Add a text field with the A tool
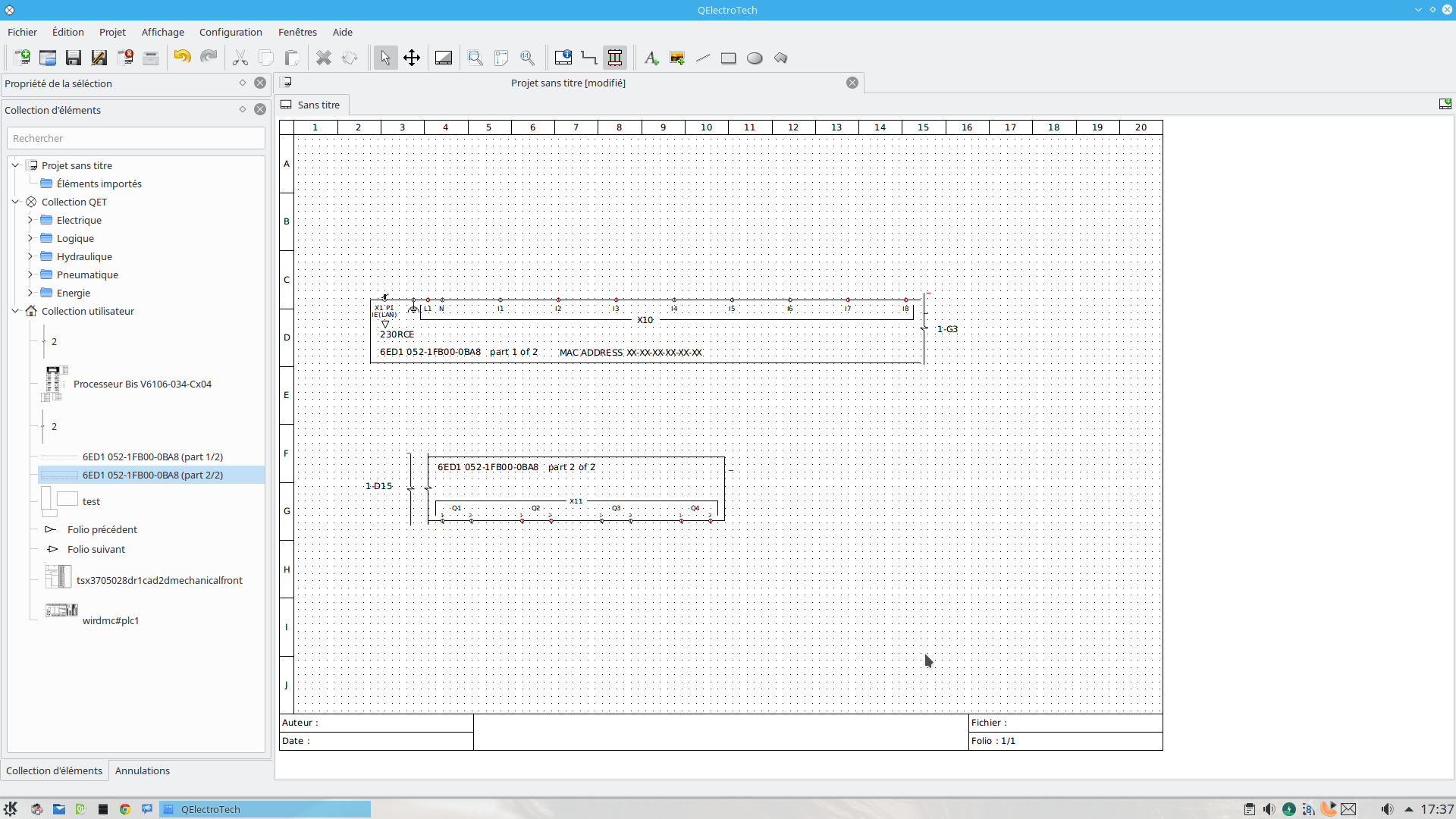The width and height of the screenshot is (1456, 819). 651,58
